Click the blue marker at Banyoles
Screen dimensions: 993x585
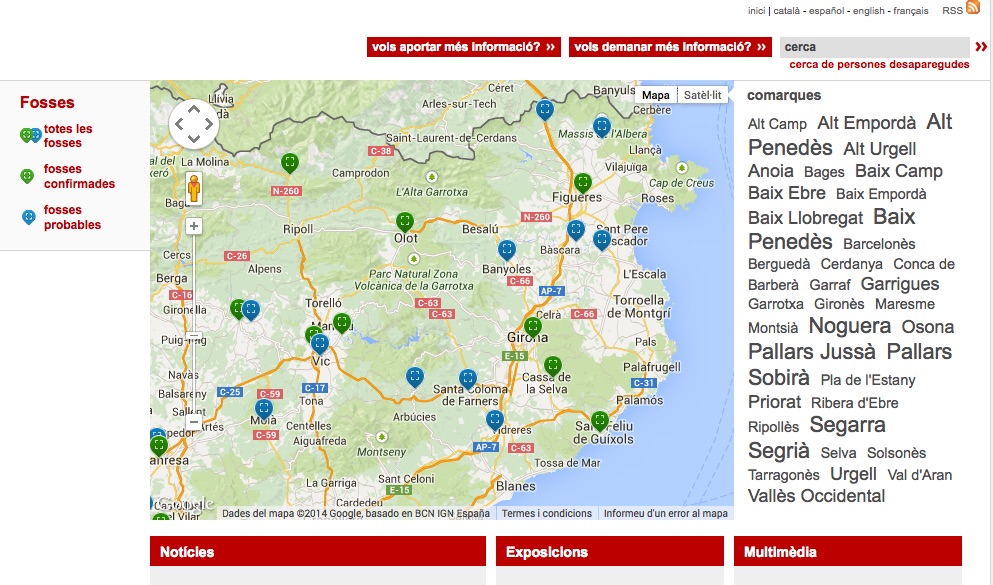(507, 250)
